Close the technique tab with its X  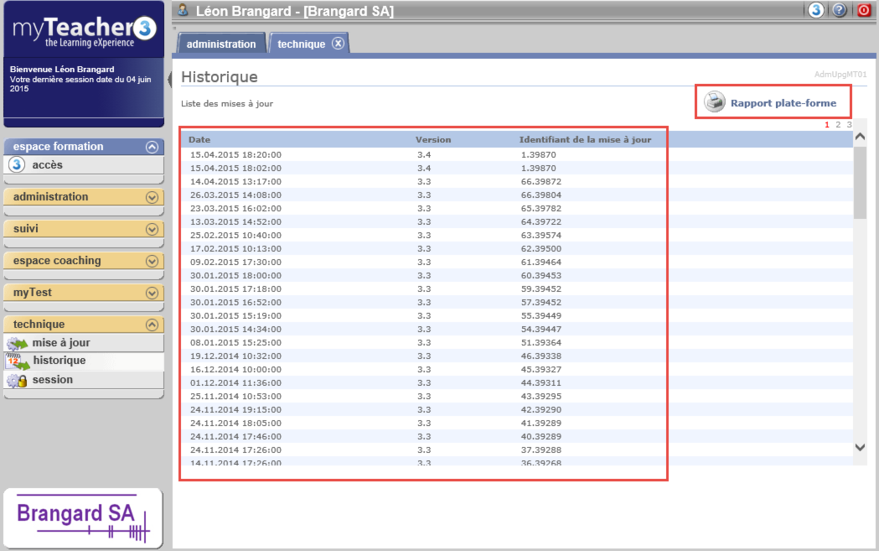pos(338,44)
